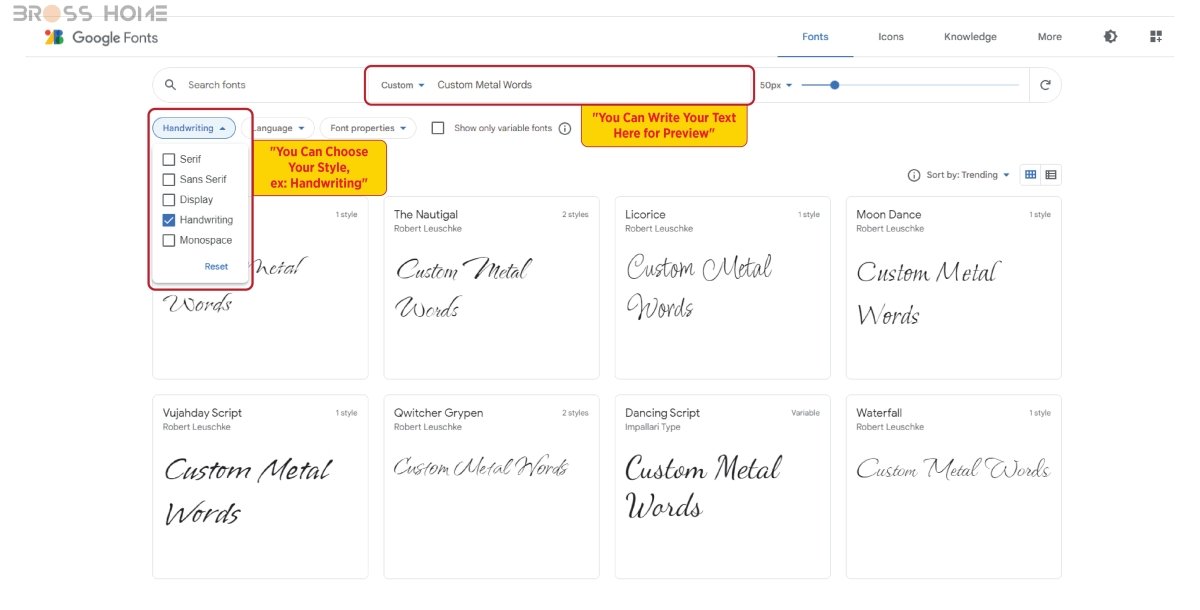Toggle the dark theme icon
1200x610 pixels.
coord(1110,37)
